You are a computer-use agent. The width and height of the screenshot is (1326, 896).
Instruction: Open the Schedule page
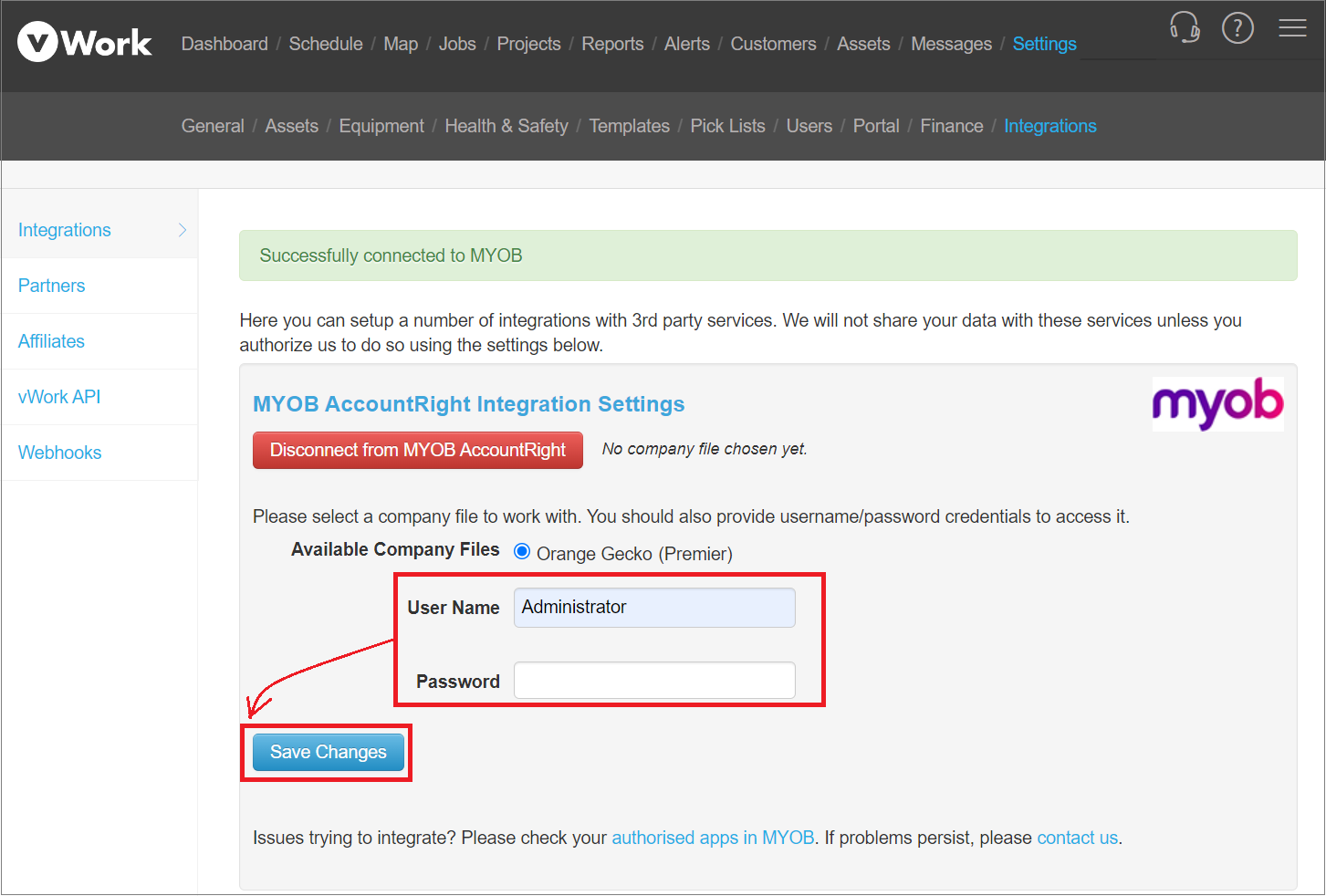click(326, 44)
